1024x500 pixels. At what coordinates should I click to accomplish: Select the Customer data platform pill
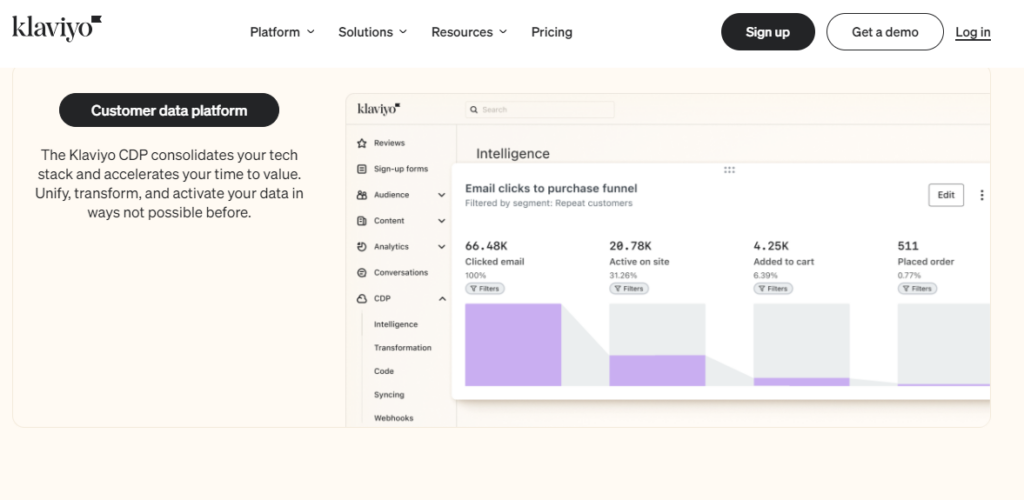[x=169, y=110]
